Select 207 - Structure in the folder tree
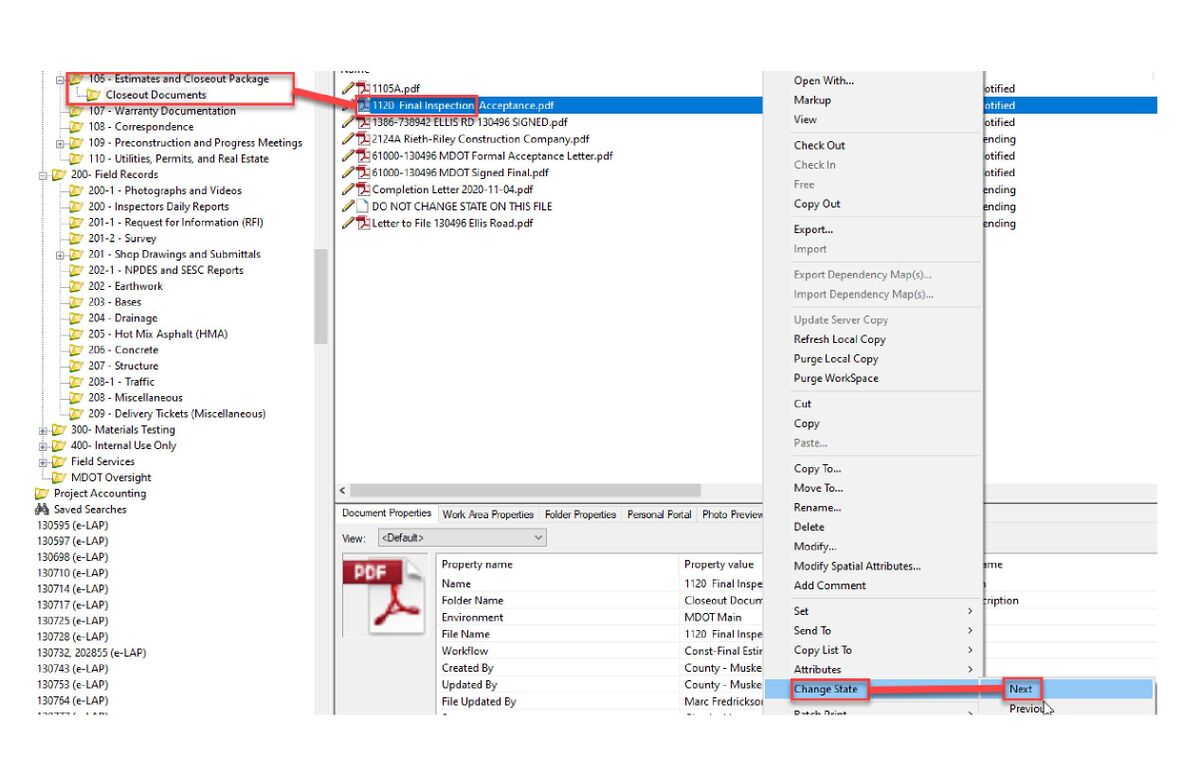This screenshot has width=1200, height=775. coord(123,366)
